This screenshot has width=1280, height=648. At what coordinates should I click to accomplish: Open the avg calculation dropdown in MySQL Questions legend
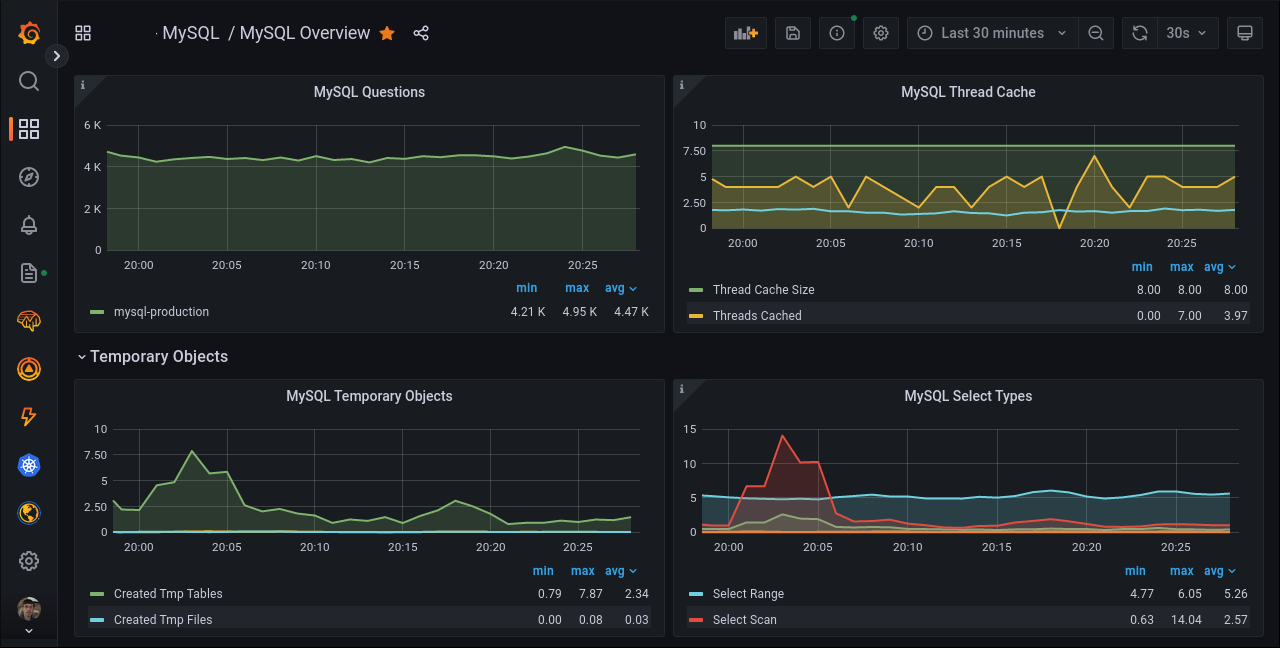[x=620, y=288]
